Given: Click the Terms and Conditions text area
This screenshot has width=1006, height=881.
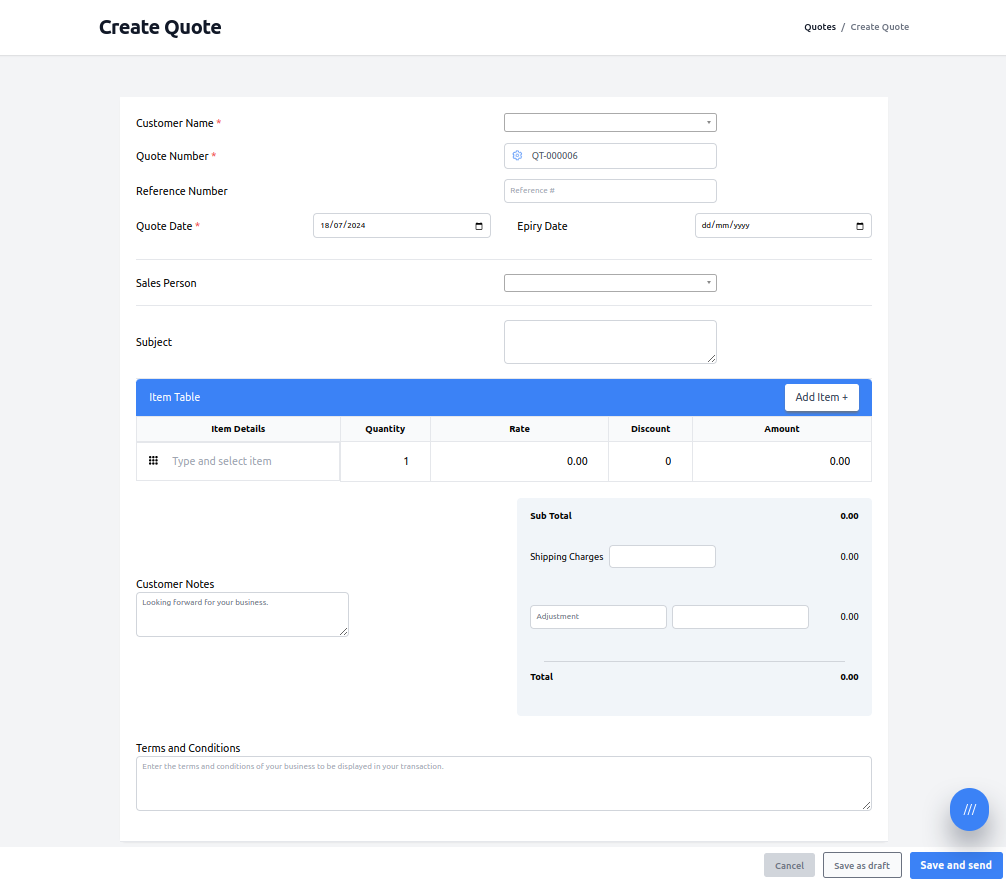Looking at the screenshot, I should click(x=503, y=783).
